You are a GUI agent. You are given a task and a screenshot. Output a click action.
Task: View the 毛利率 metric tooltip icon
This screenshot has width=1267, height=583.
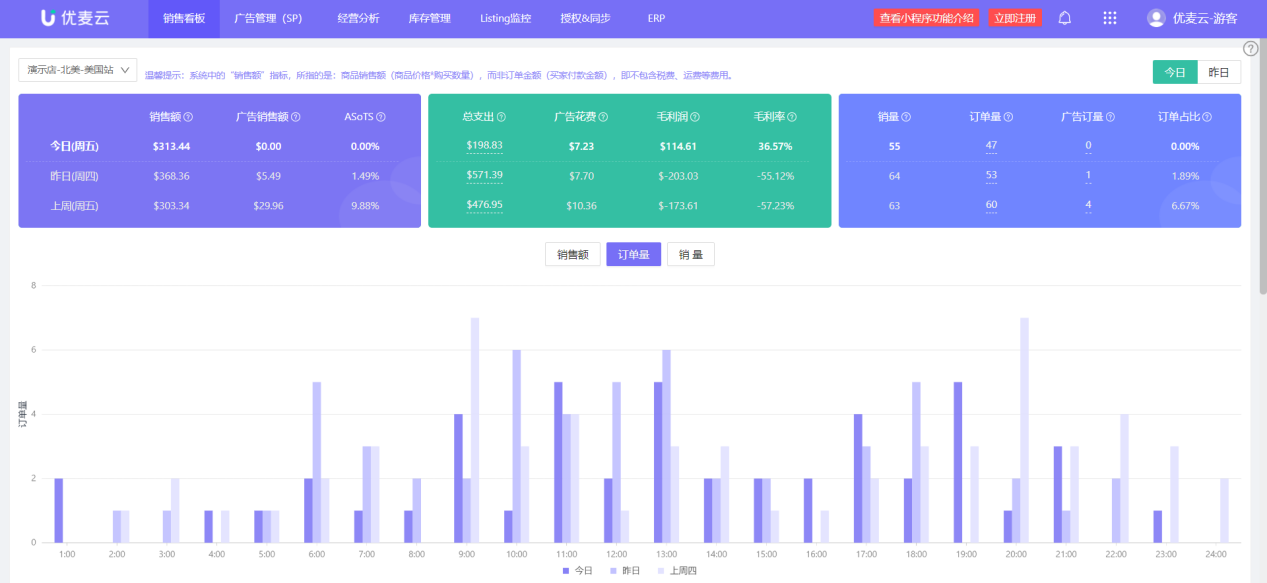coord(790,116)
